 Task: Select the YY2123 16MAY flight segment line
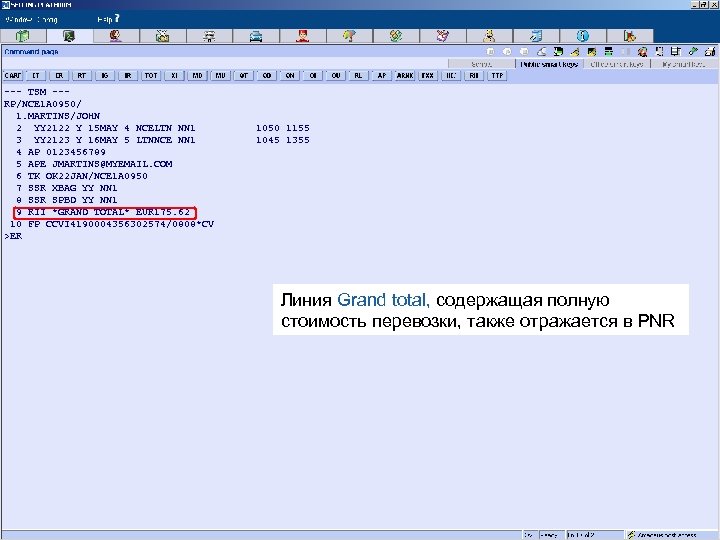click(163, 140)
